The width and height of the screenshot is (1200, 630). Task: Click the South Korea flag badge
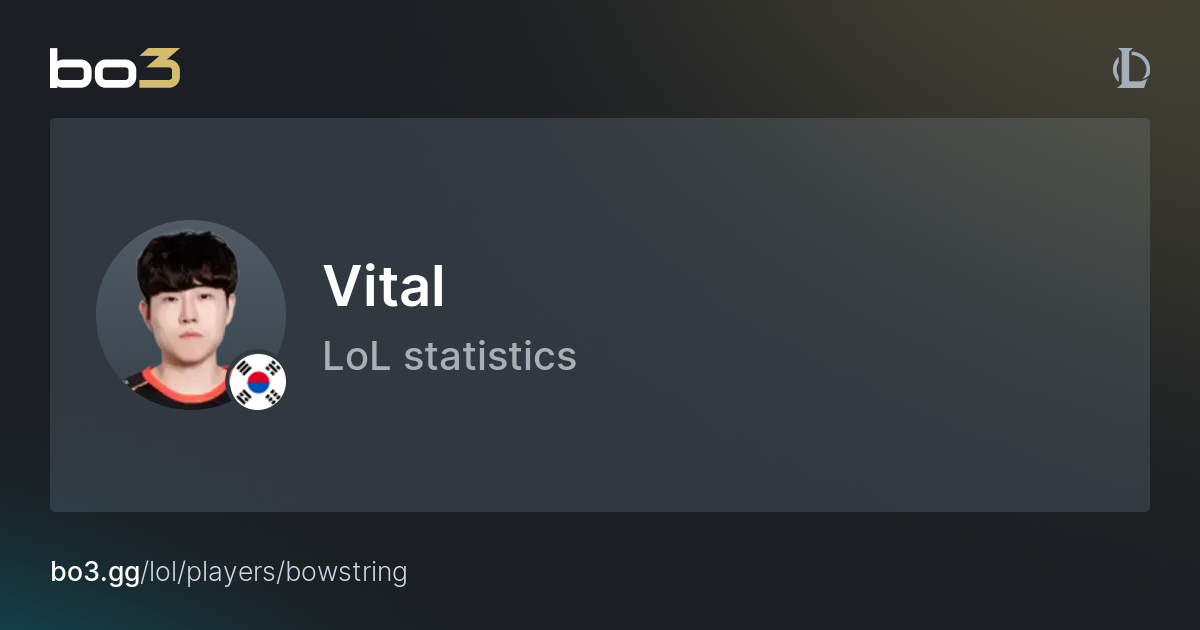coord(258,382)
